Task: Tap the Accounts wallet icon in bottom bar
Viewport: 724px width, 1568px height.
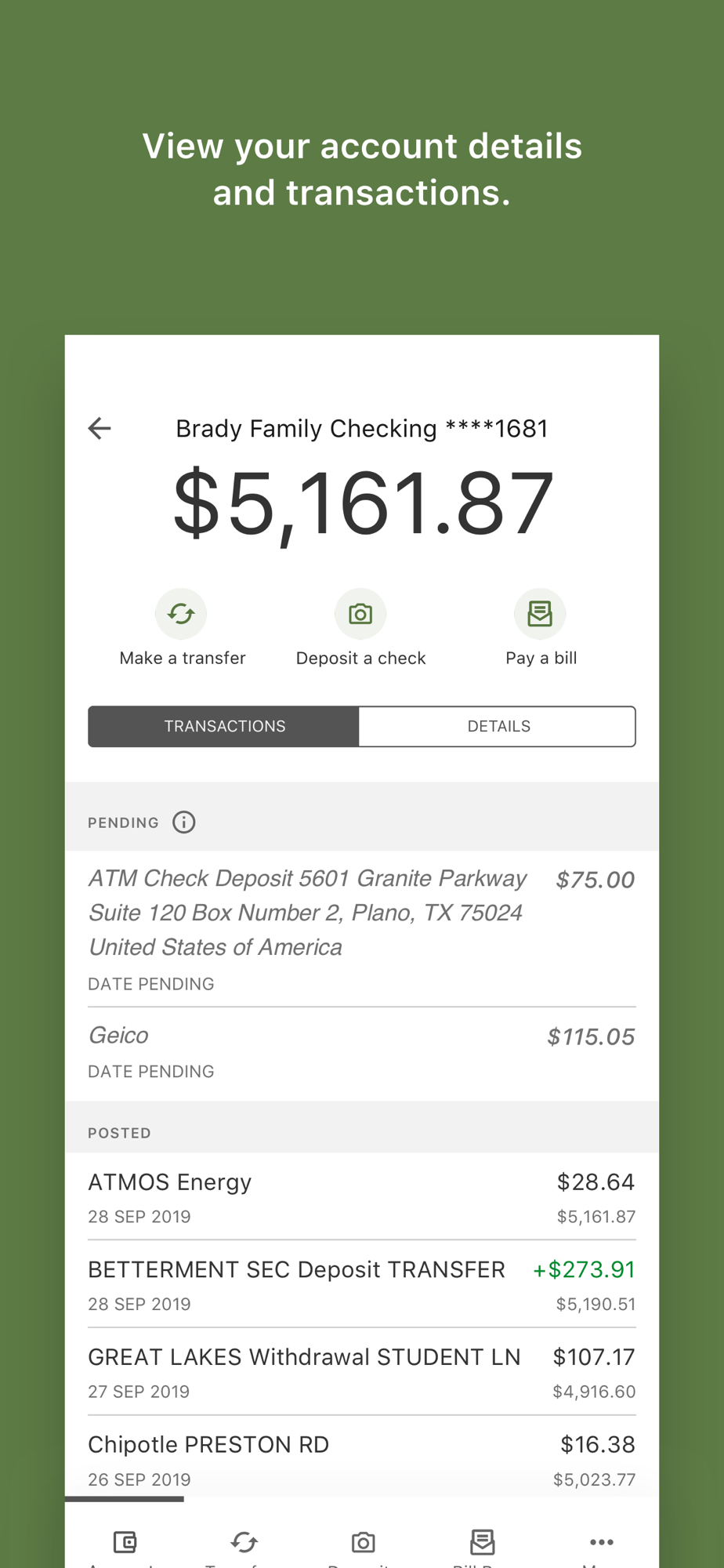Action: click(x=125, y=1542)
